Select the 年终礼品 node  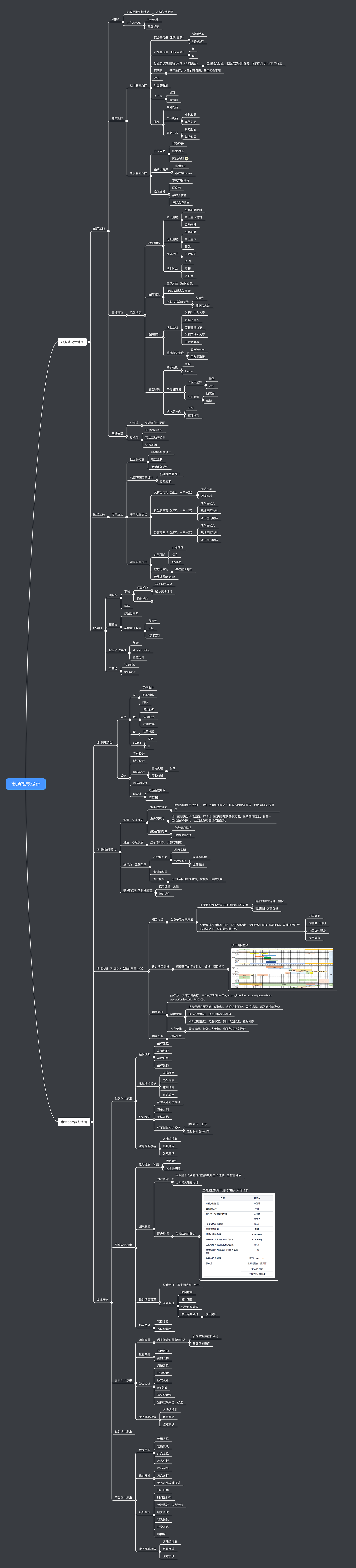click(191, 122)
